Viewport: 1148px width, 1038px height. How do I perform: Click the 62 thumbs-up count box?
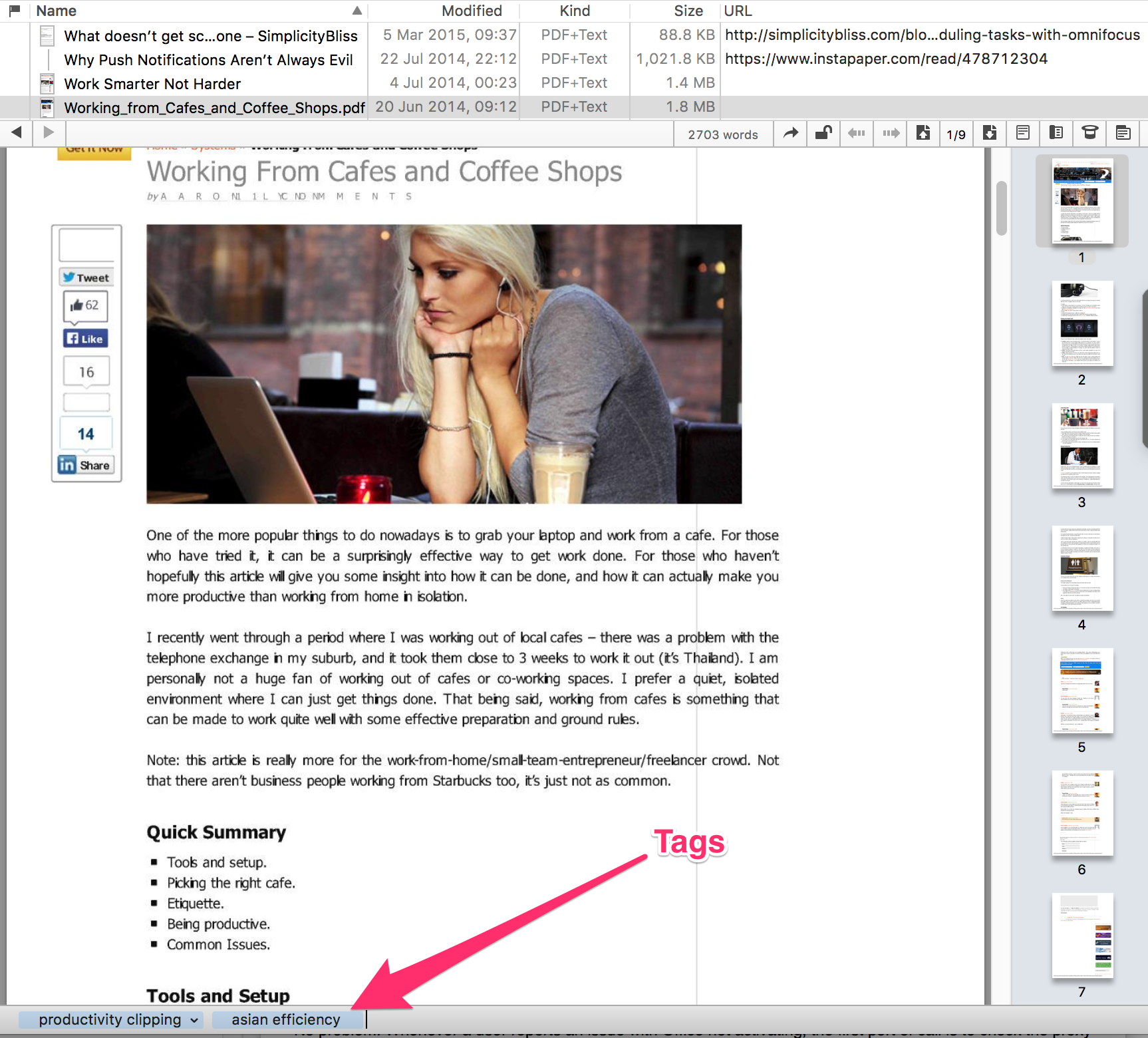click(85, 305)
